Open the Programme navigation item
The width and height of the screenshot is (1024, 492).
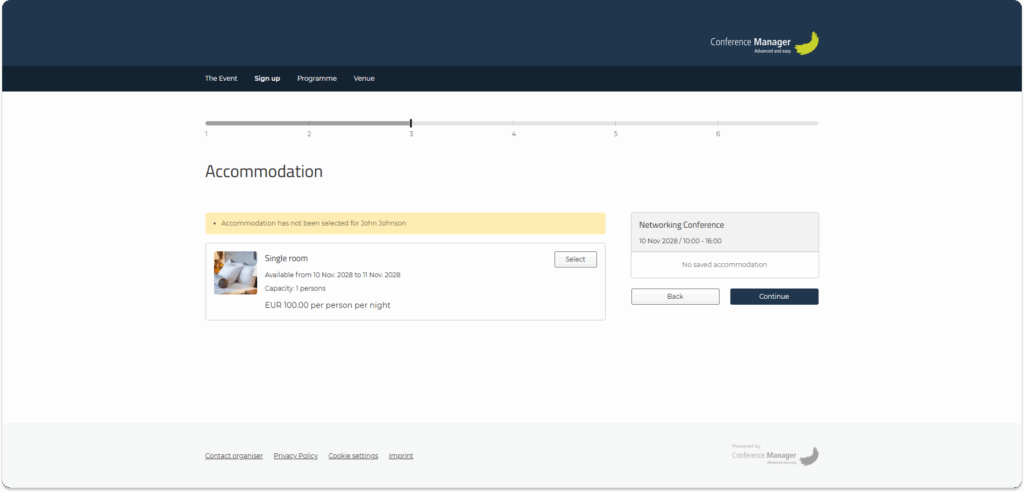[x=317, y=78]
